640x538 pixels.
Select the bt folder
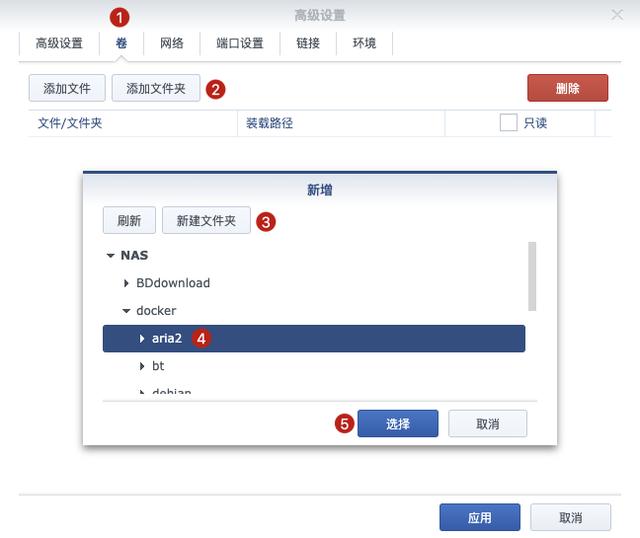coord(158,366)
